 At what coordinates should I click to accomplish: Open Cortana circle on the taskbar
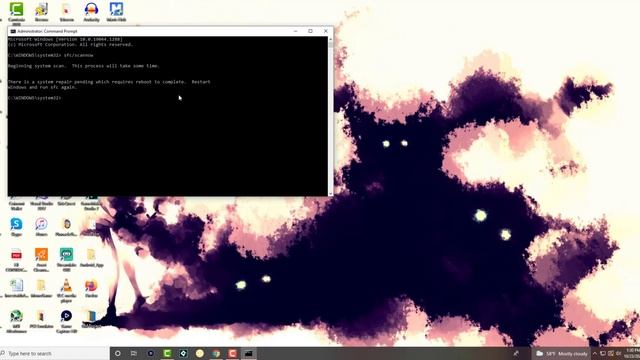click(x=118, y=353)
